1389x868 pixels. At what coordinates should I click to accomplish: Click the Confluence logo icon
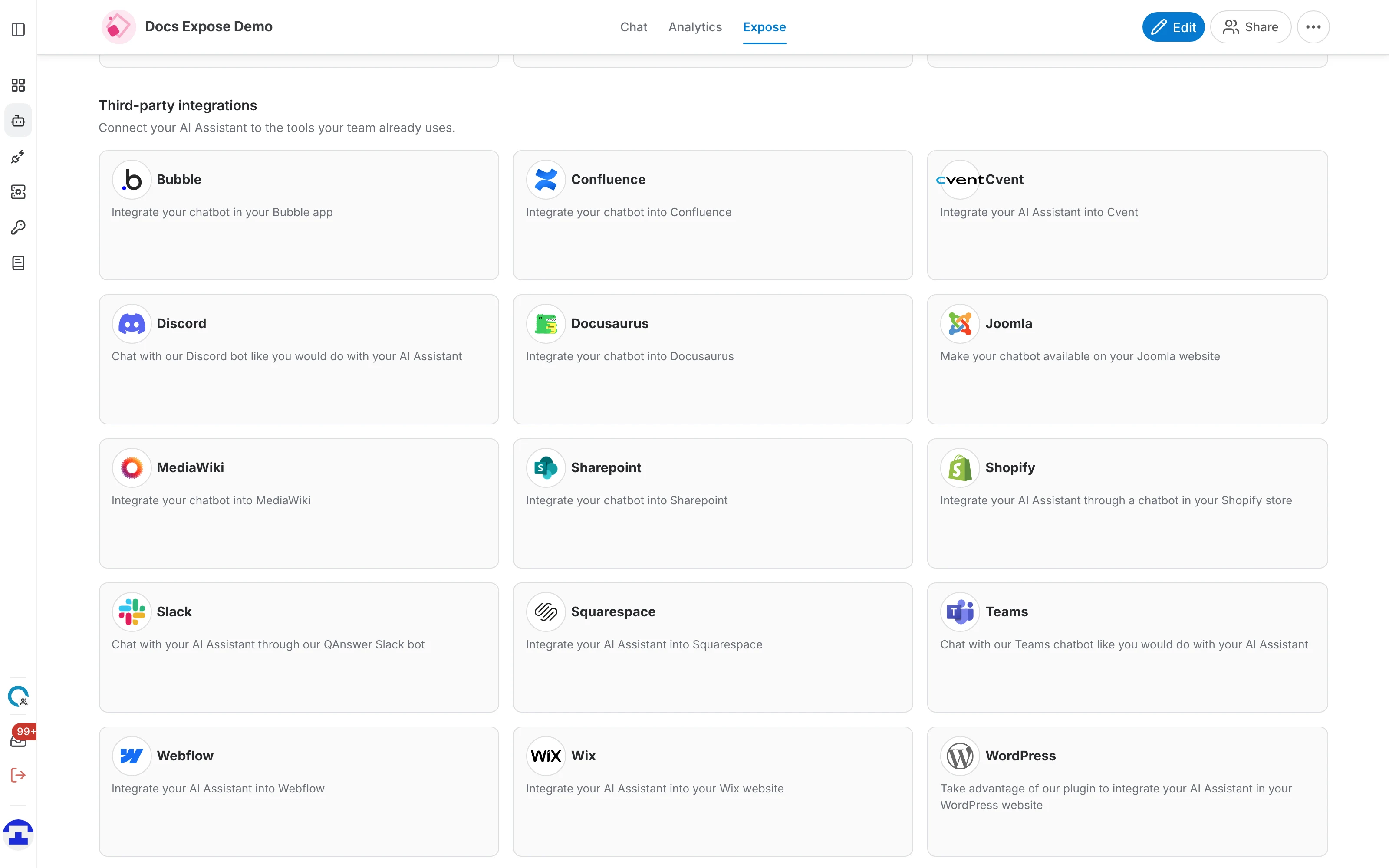(x=546, y=180)
